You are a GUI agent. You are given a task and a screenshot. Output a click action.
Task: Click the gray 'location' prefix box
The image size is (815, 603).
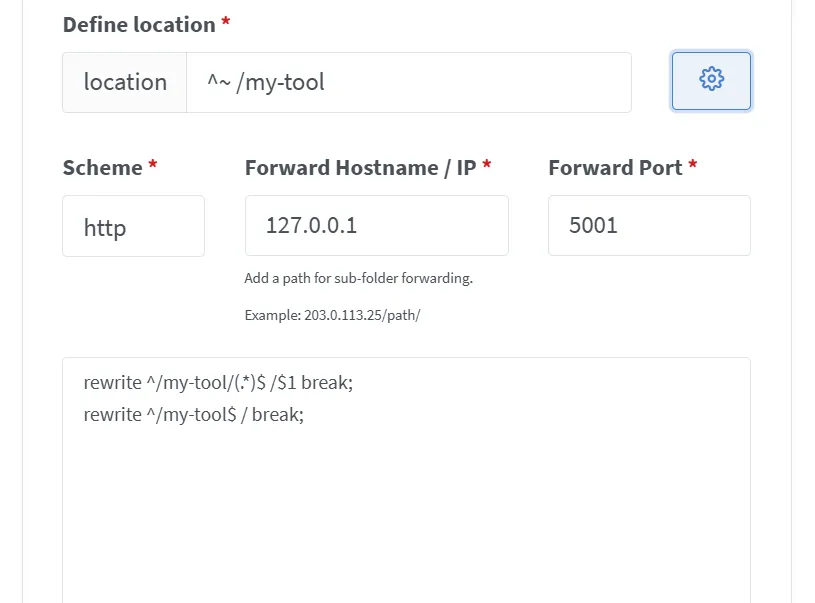(125, 82)
